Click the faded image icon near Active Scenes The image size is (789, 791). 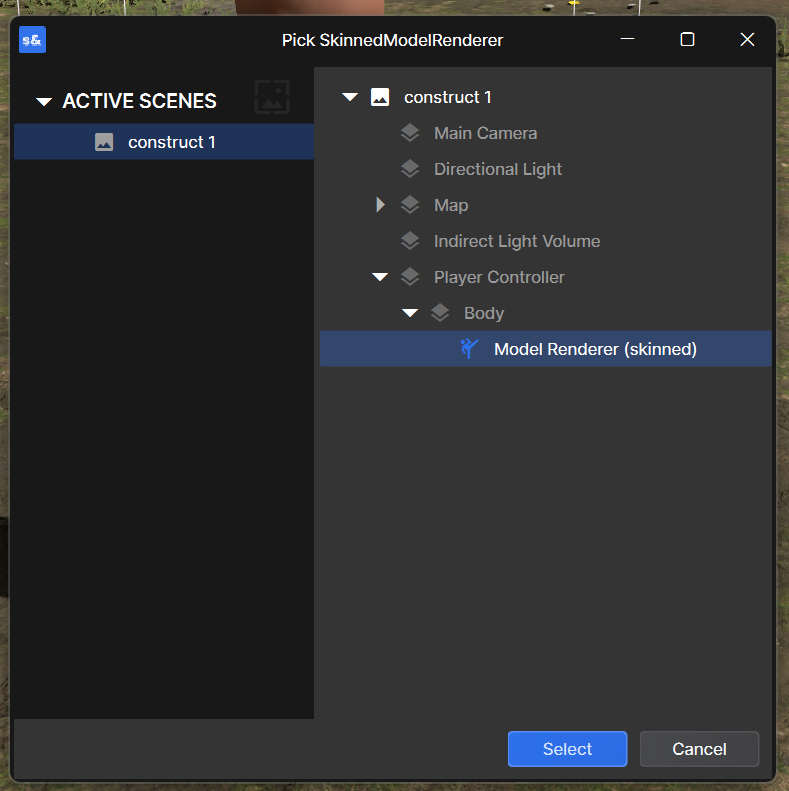coord(272,97)
